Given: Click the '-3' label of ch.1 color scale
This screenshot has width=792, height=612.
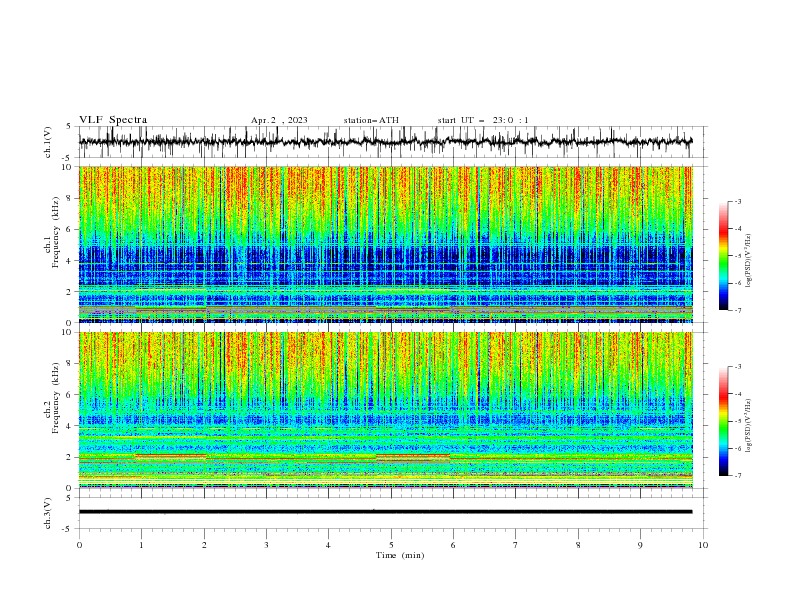Looking at the screenshot, I should click(x=738, y=201).
